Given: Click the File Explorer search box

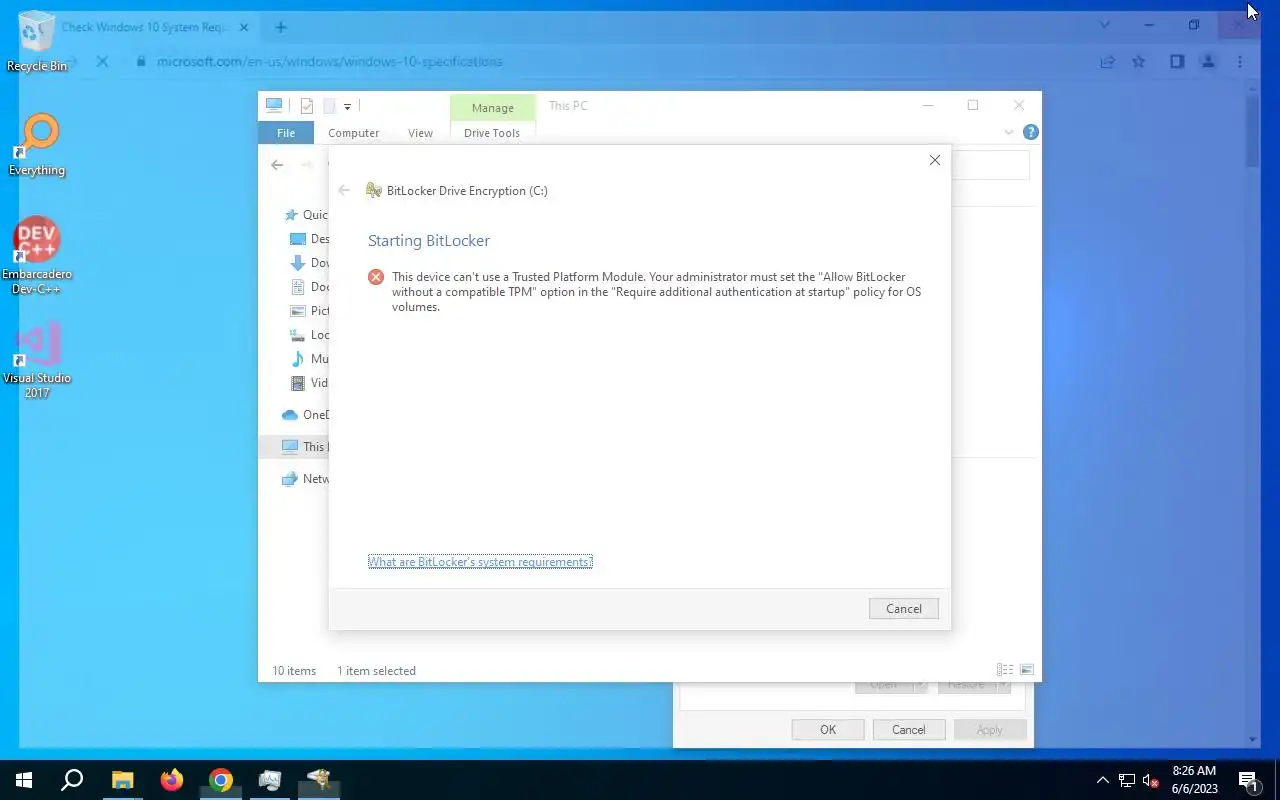Looking at the screenshot, I should click(x=989, y=165).
